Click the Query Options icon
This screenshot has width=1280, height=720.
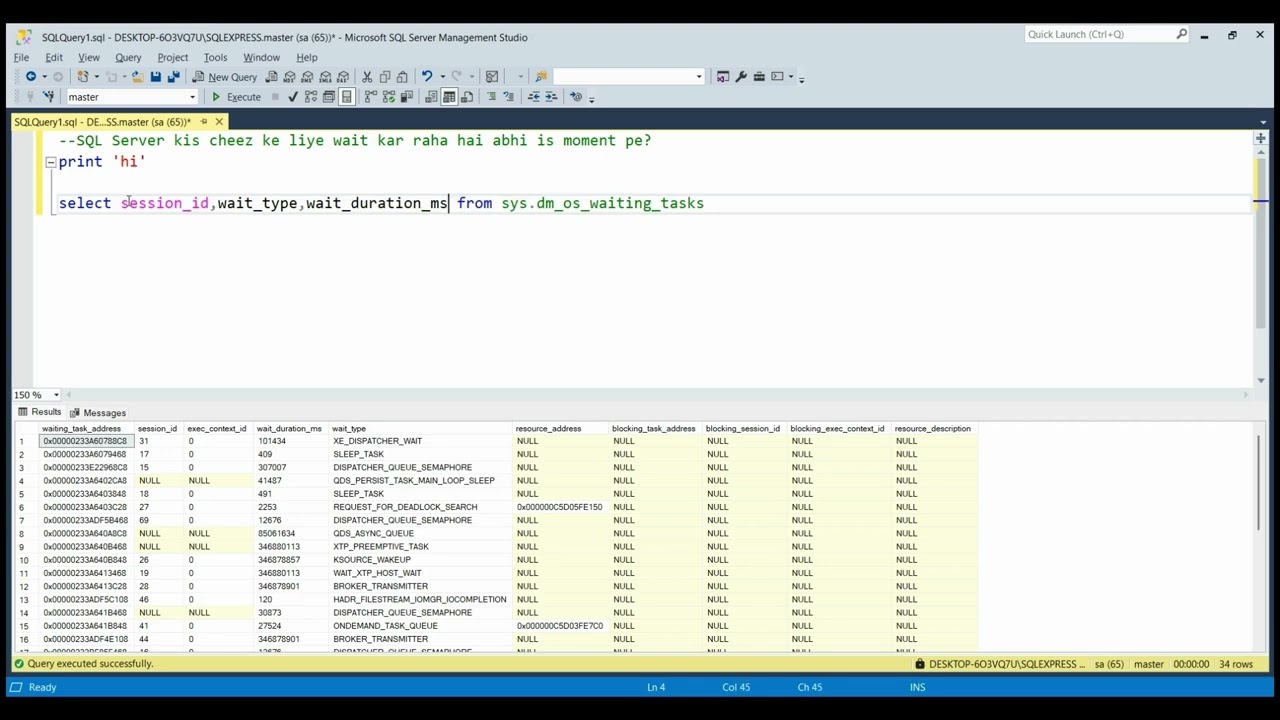328,96
